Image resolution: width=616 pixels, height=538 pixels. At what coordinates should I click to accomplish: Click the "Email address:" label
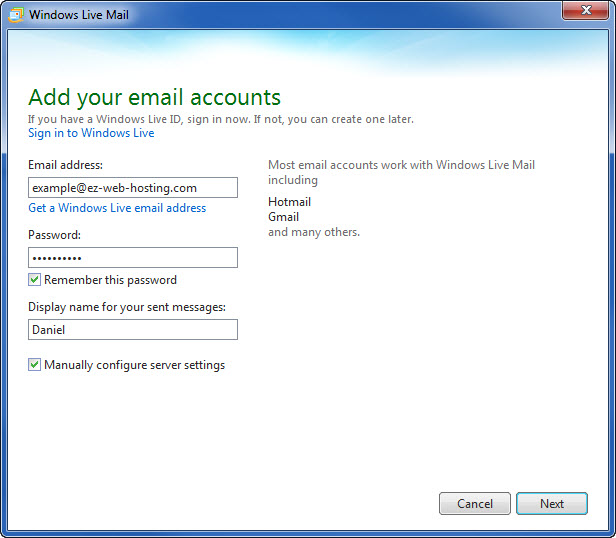click(x=65, y=165)
